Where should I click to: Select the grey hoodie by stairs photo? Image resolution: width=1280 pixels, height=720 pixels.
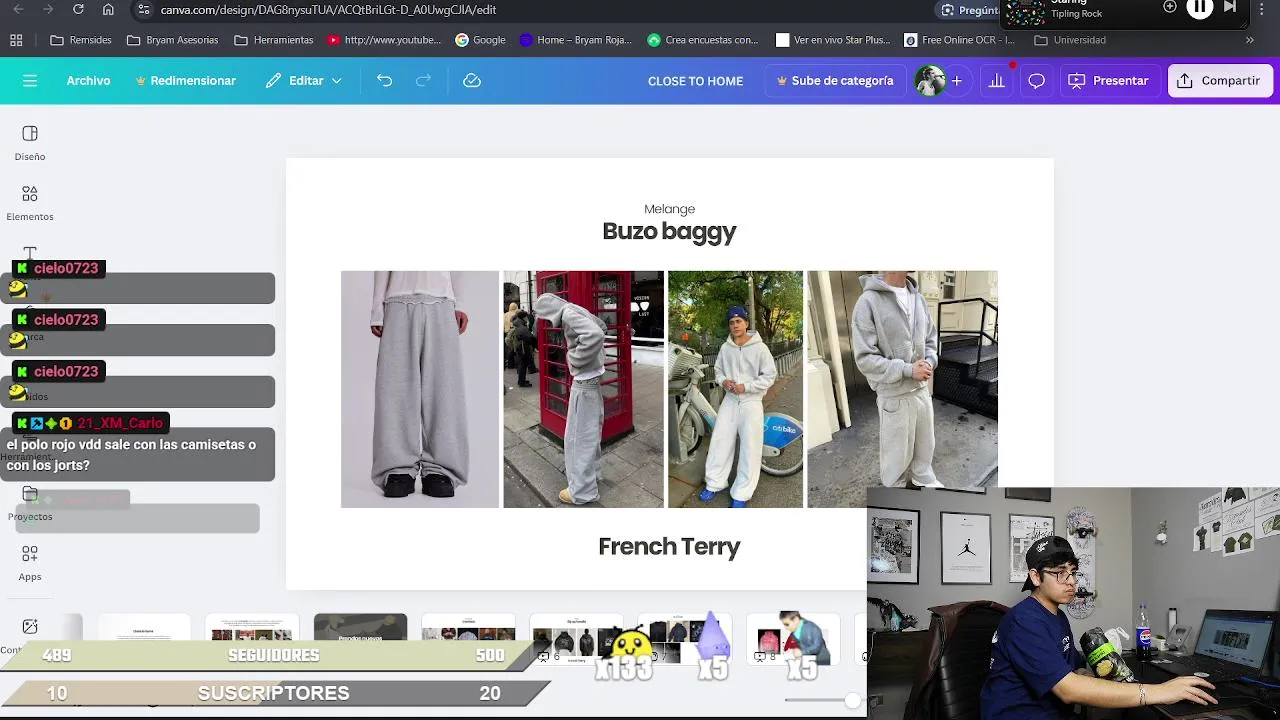[x=902, y=380]
